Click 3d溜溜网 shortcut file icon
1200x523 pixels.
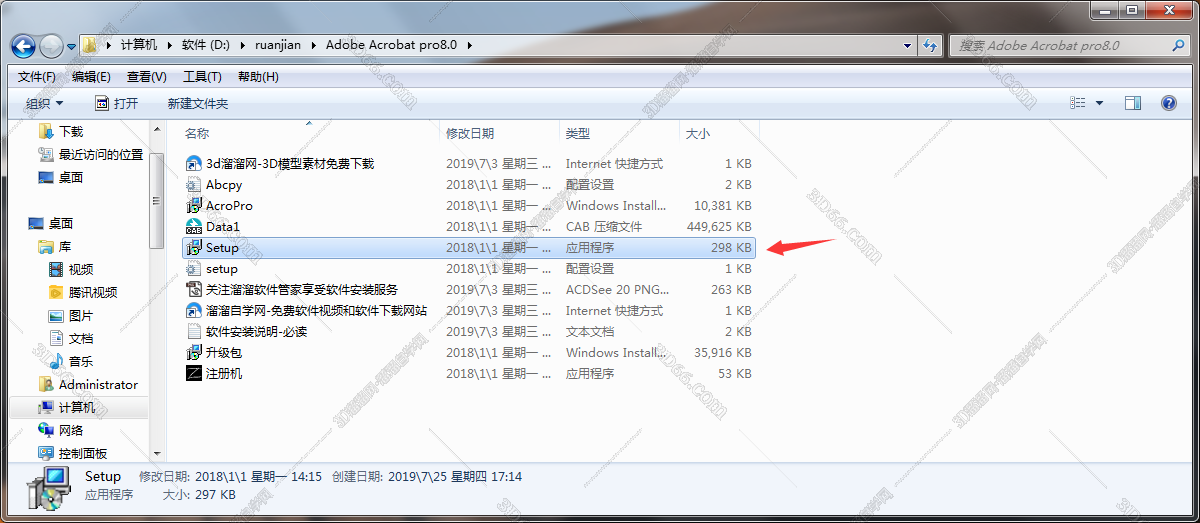pos(194,163)
